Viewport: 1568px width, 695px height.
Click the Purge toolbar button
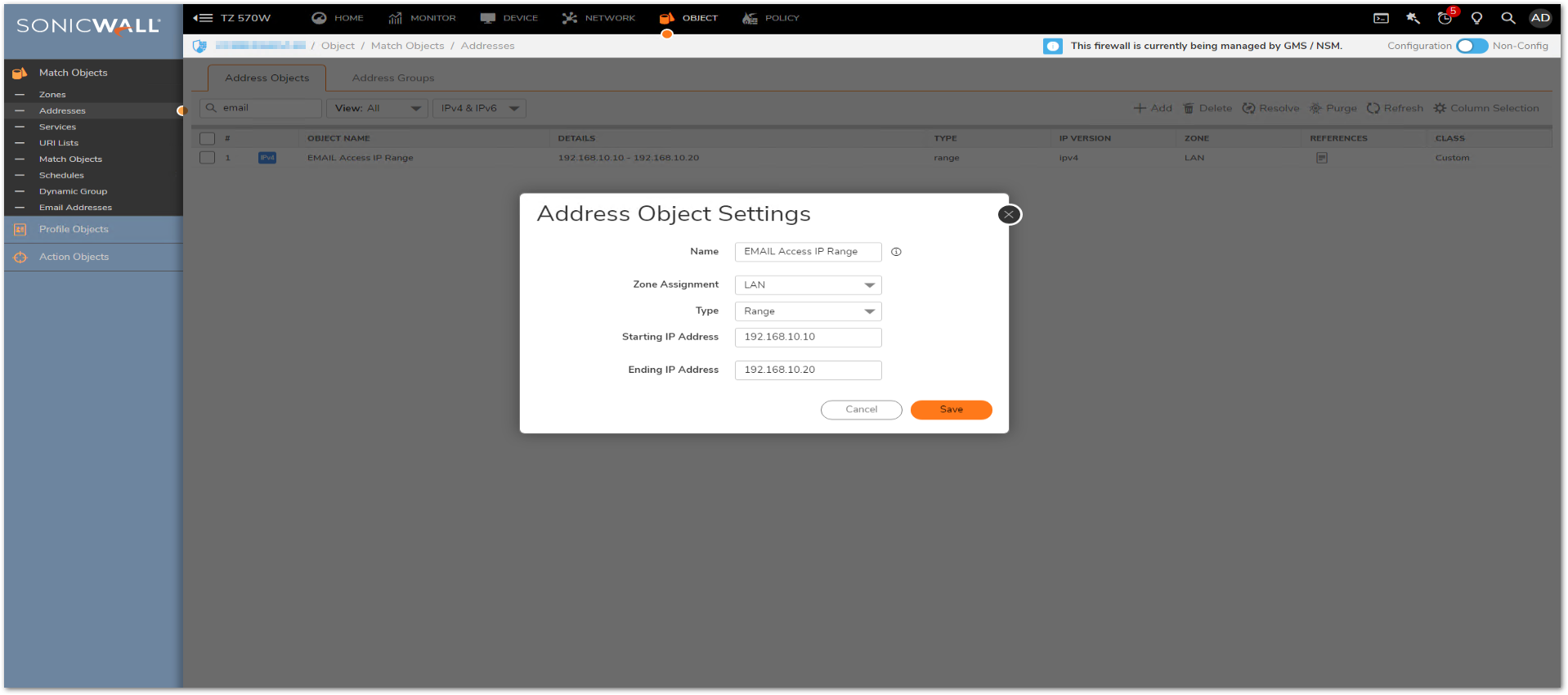pyautogui.click(x=1333, y=108)
